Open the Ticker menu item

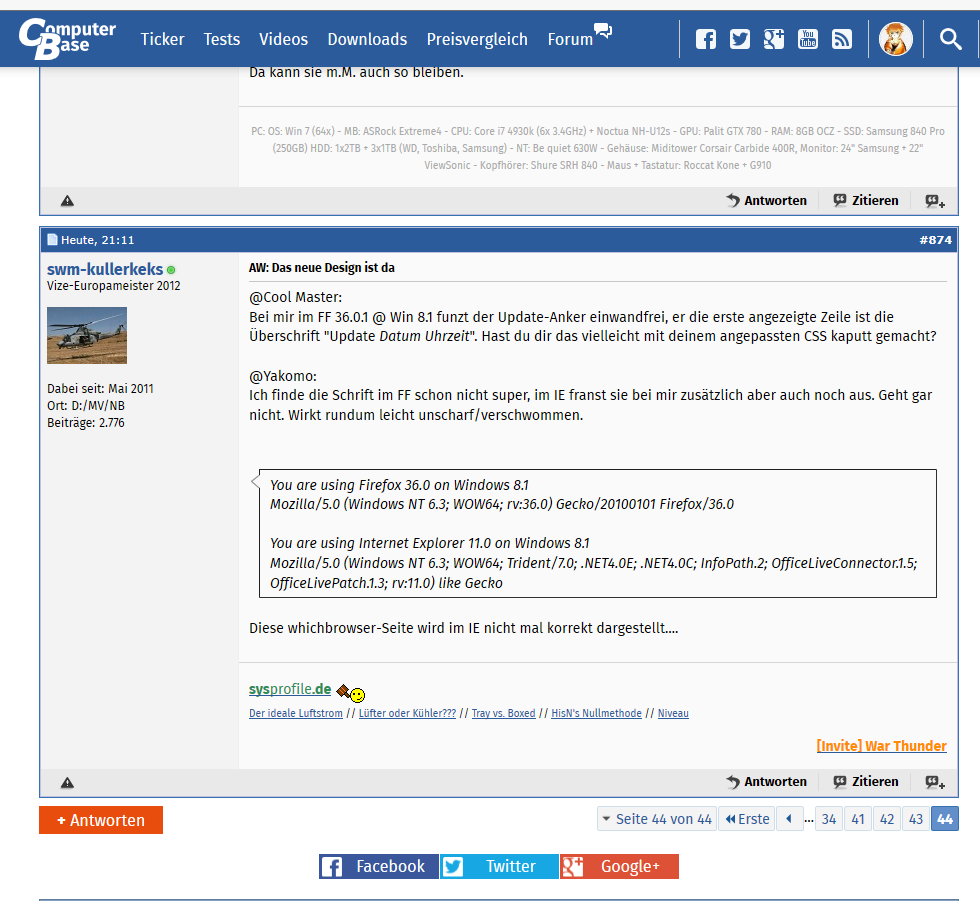pos(162,39)
